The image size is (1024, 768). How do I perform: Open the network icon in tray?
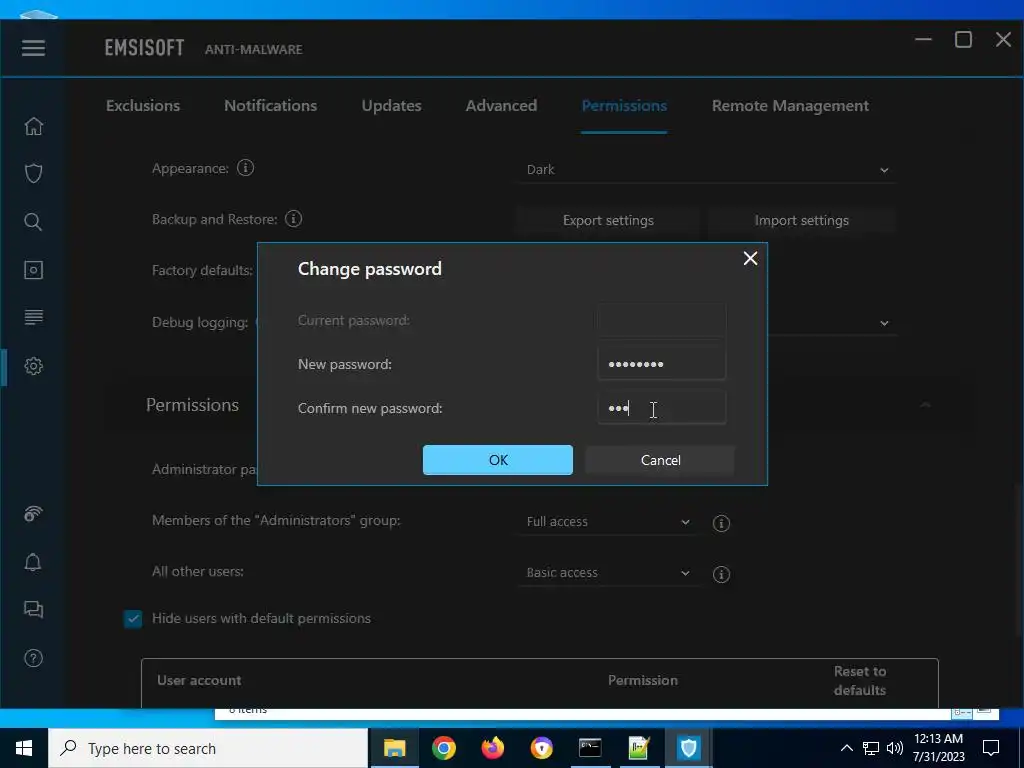[871, 748]
